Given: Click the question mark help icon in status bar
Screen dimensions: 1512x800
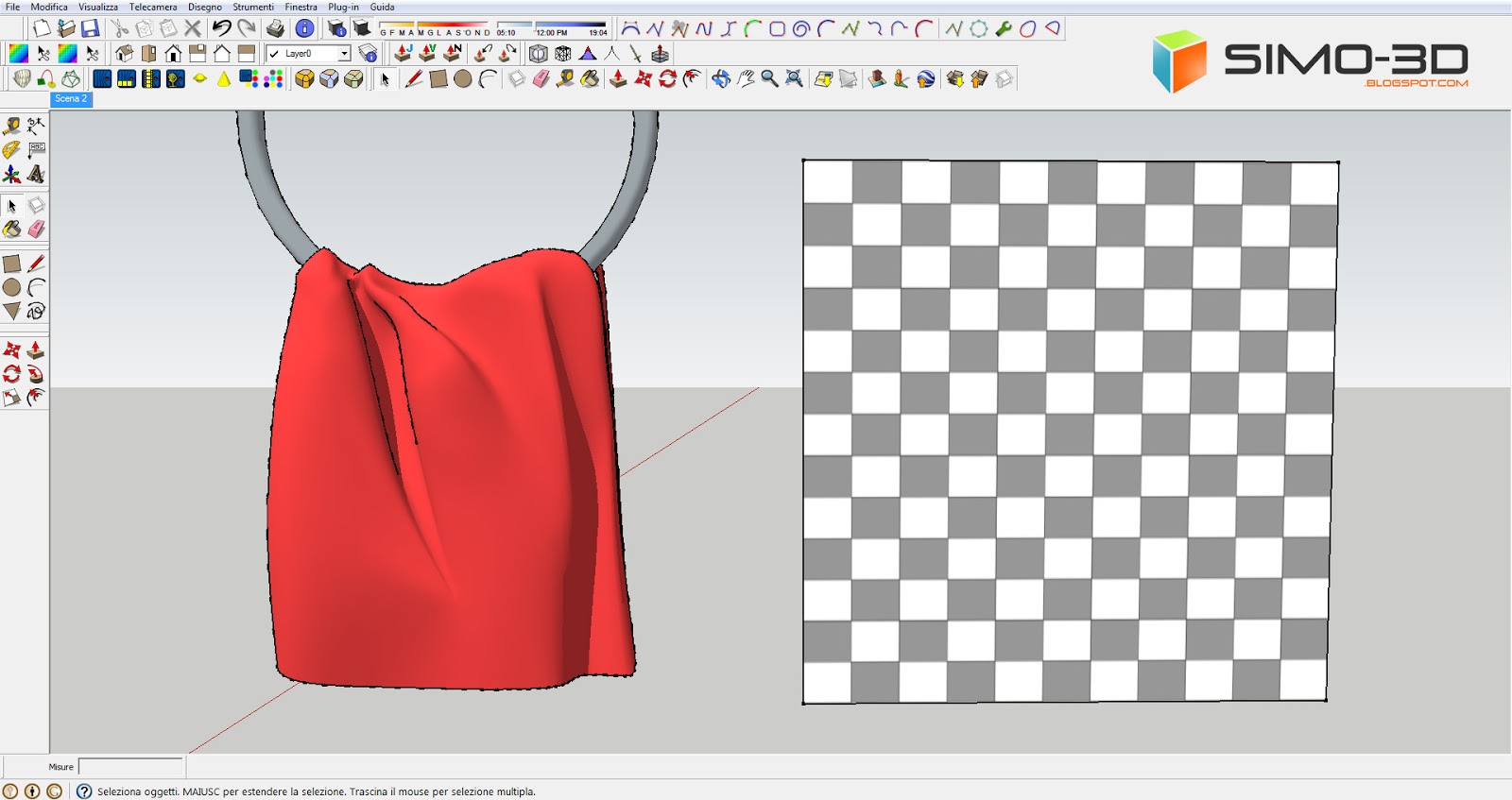Looking at the screenshot, I should pos(84,791).
